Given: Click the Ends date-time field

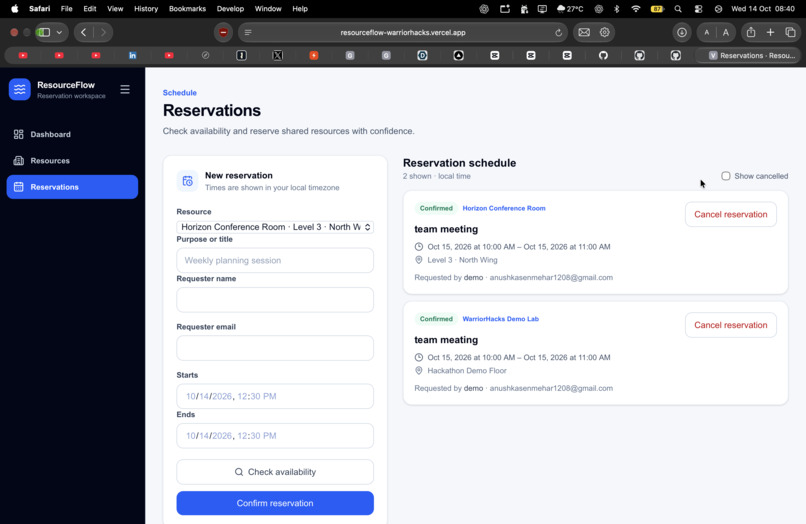Looking at the screenshot, I should click(275, 436).
